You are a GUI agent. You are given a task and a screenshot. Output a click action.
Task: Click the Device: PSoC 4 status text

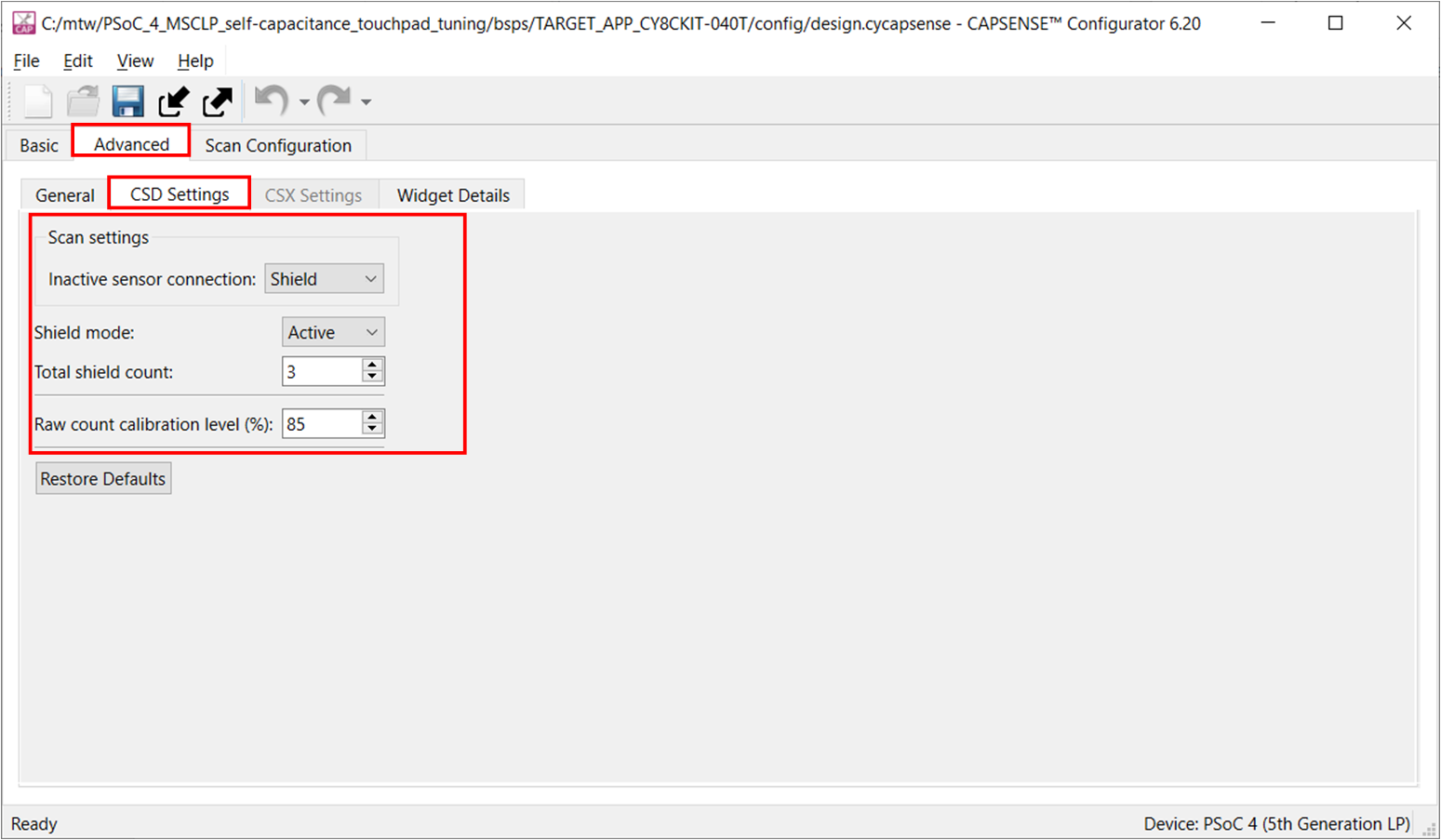click(x=1276, y=823)
